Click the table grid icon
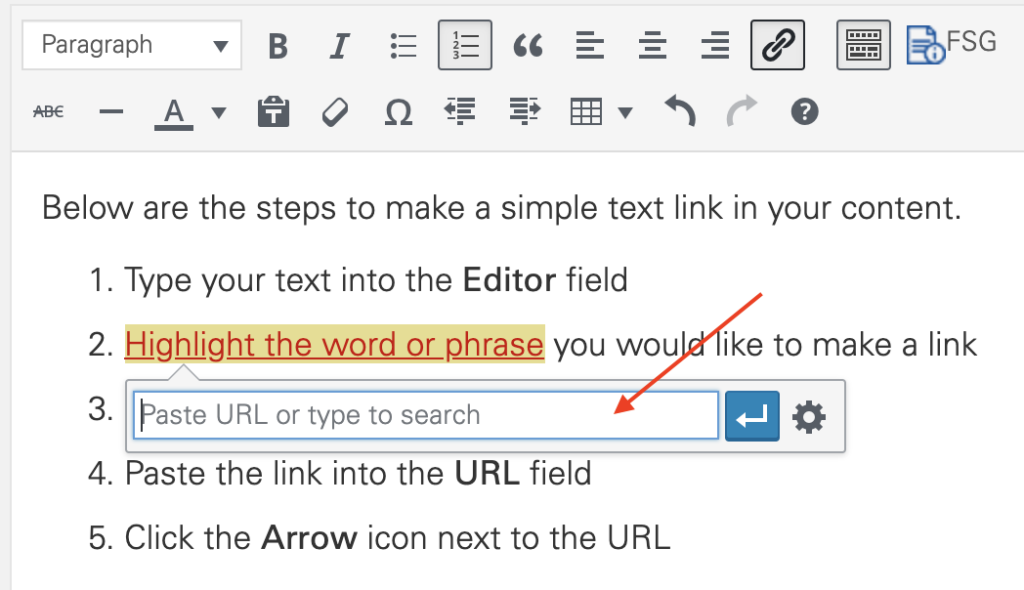Image resolution: width=1024 pixels, height=590 pixels. (x=586, y=112)
